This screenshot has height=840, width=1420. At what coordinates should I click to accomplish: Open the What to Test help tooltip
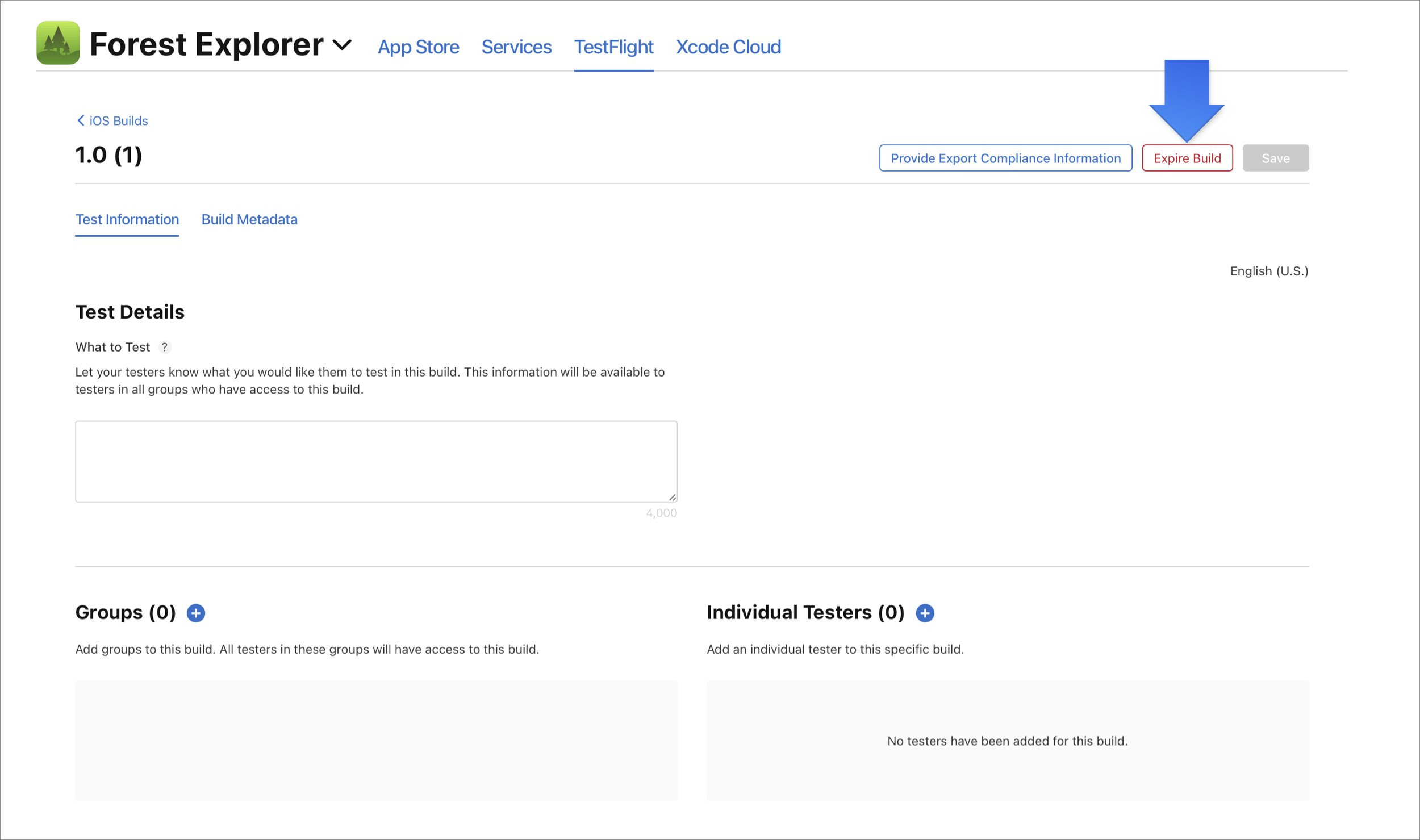tap(165, 347)
